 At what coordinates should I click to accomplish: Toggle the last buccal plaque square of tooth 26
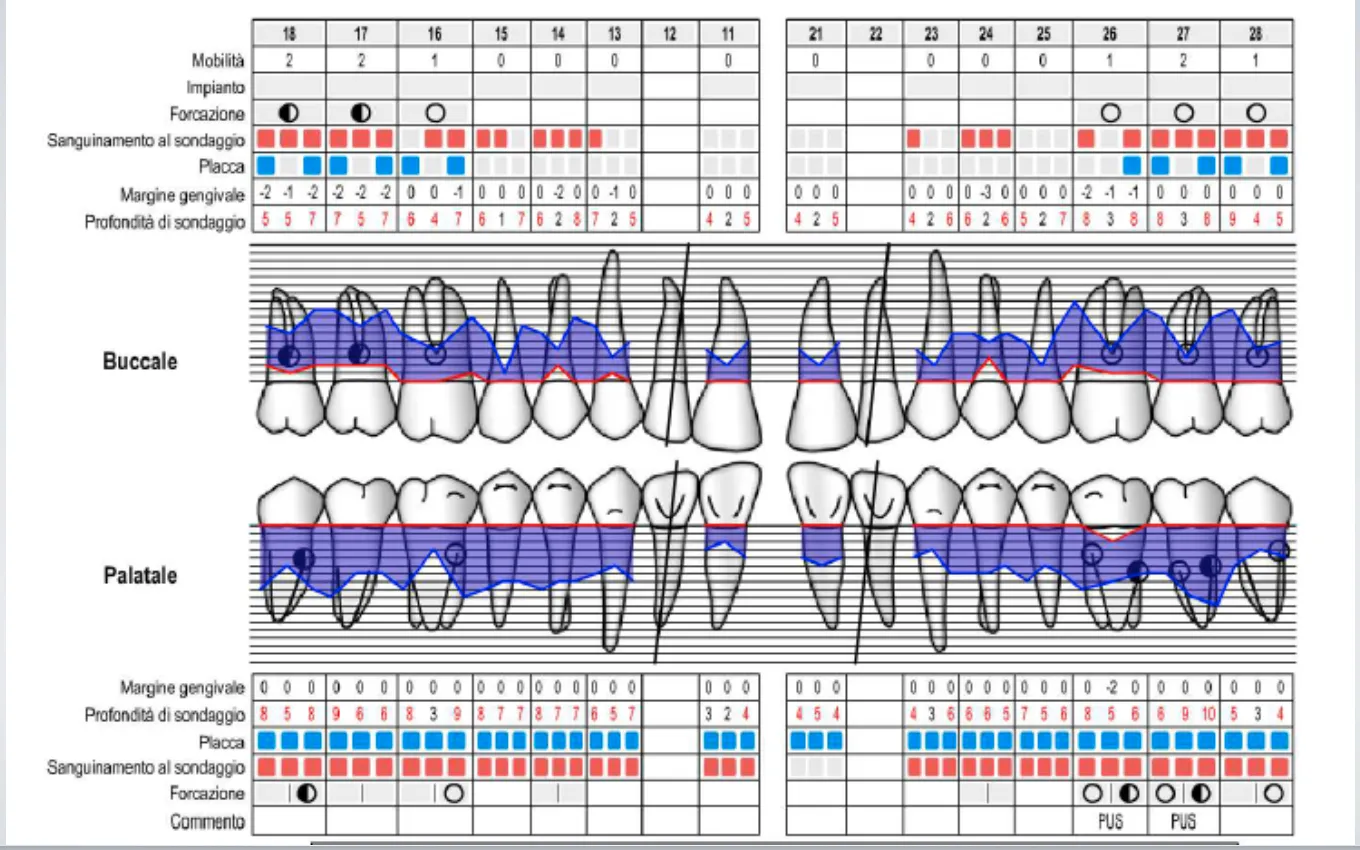pyautogui.click(x=1131, y=164)
